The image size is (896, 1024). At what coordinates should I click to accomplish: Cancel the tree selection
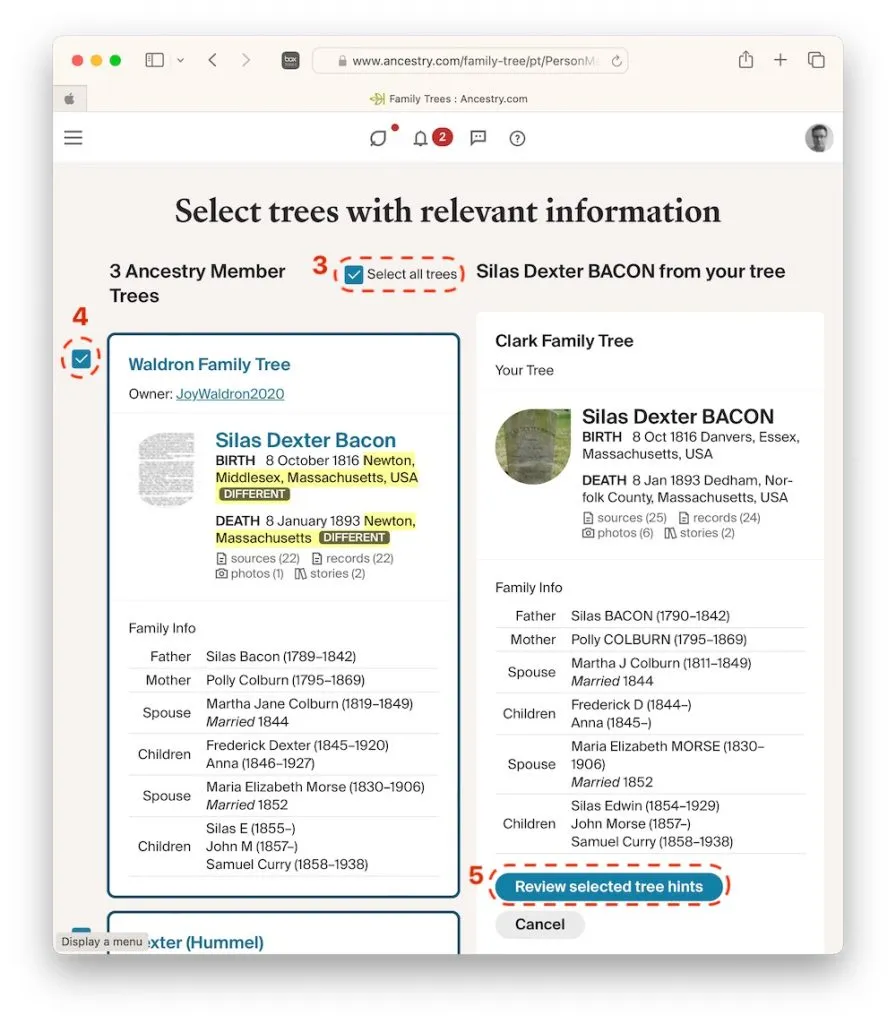click(x=539, y=924)
